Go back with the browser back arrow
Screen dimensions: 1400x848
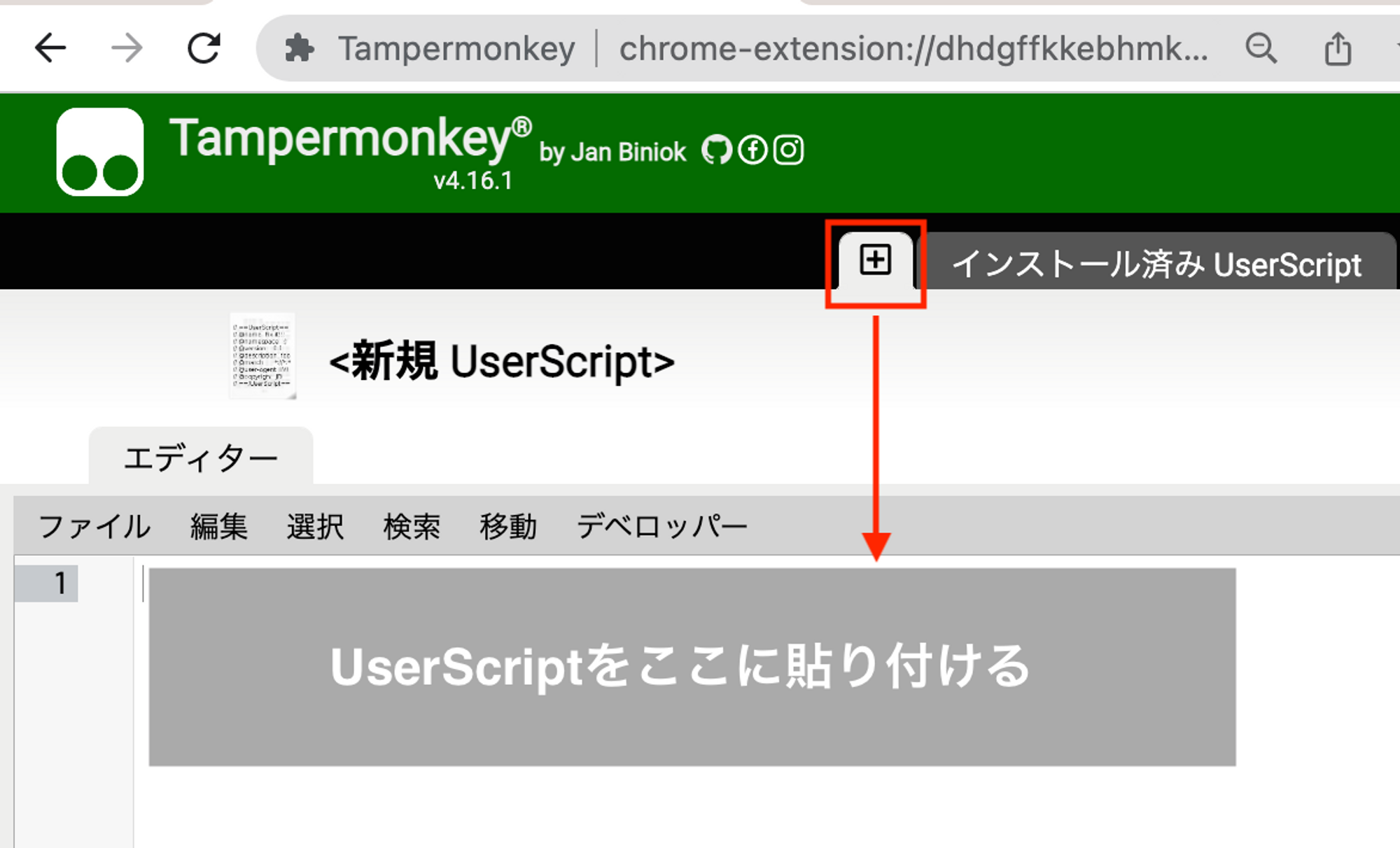[50, 48]
